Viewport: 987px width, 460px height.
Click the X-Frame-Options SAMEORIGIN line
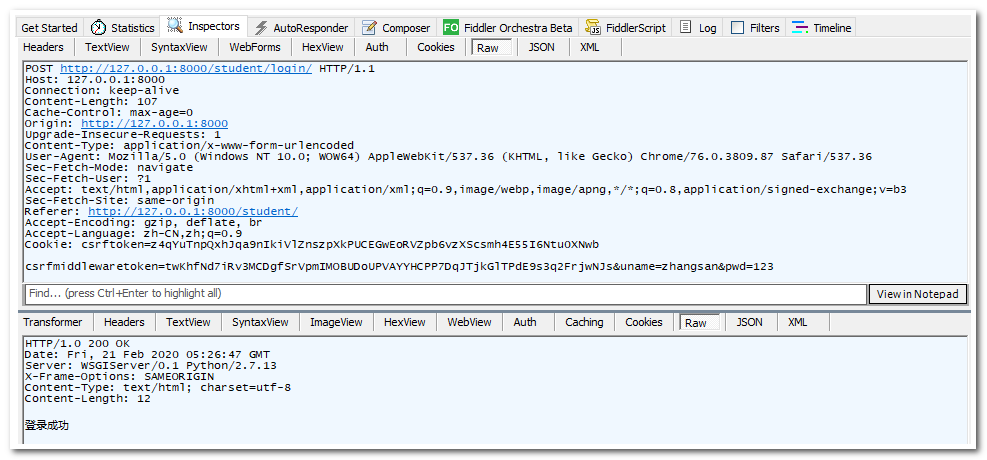120,376
